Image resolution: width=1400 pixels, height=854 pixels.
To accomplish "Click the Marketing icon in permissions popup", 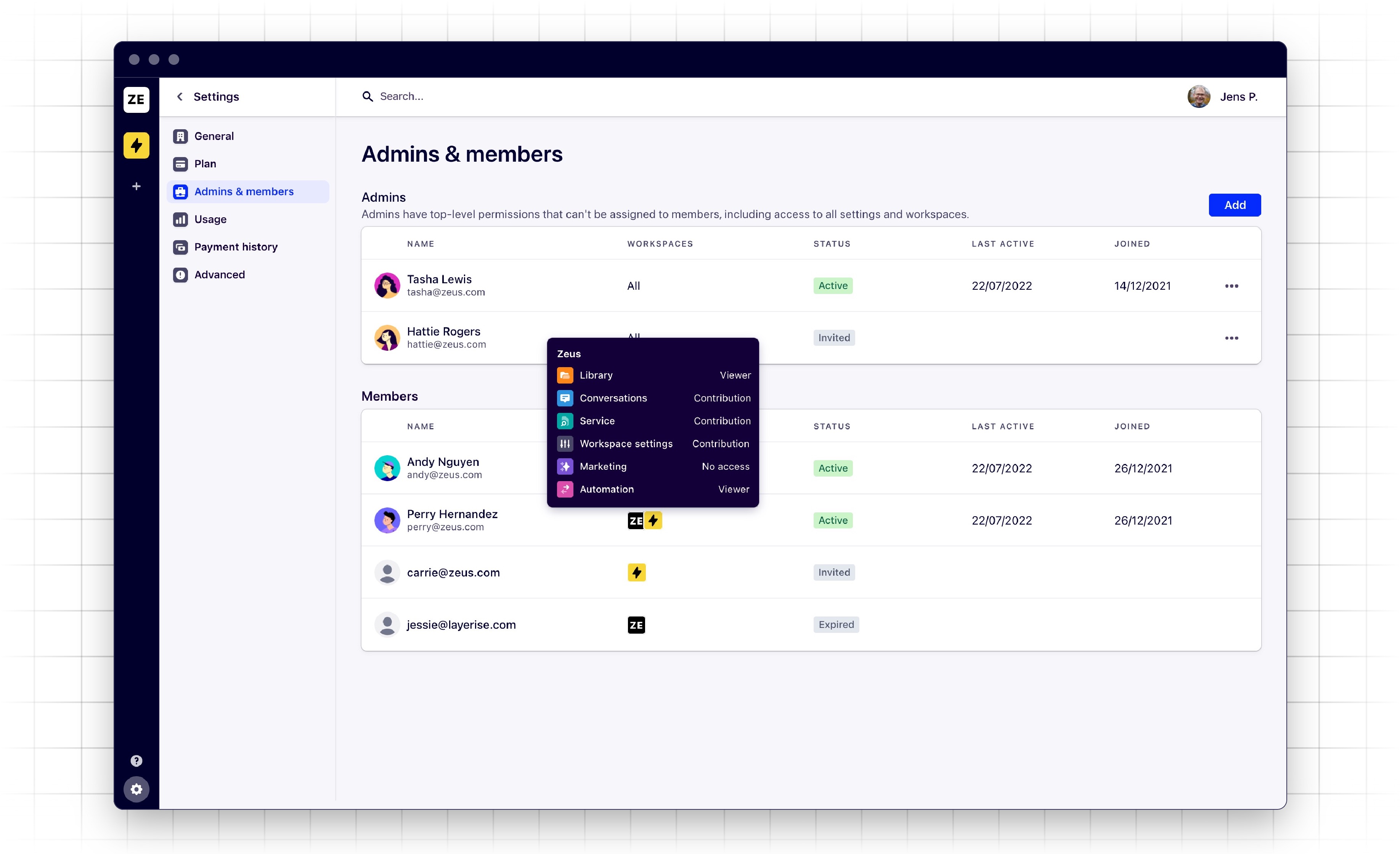I will coord(565,467).
